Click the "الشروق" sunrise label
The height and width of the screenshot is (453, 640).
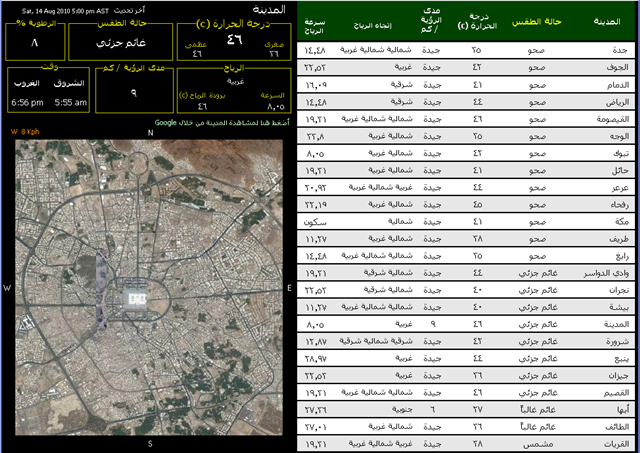pyautogui.click(x=69, y=83)
